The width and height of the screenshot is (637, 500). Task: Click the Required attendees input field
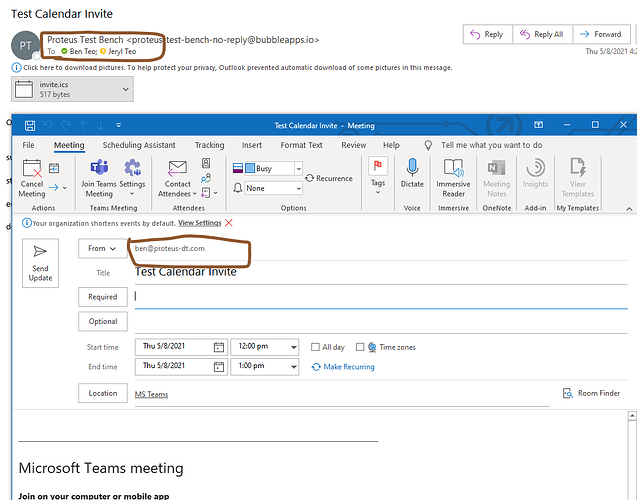click(x=381, y=297)
